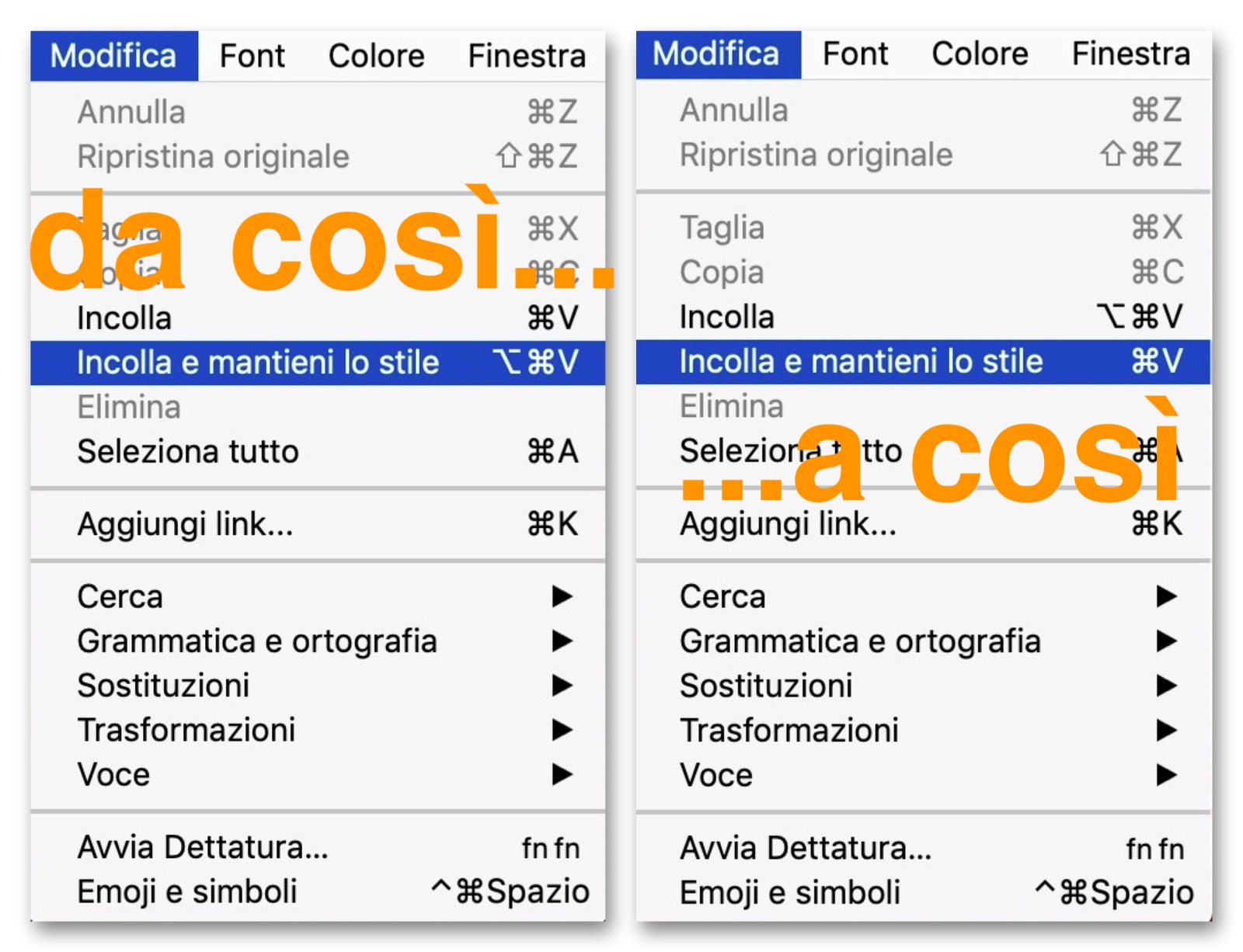Expand the Sostituzioni submenu arrow in left menu
This screenshot has height=952, width=1243.
pos(562,686)
